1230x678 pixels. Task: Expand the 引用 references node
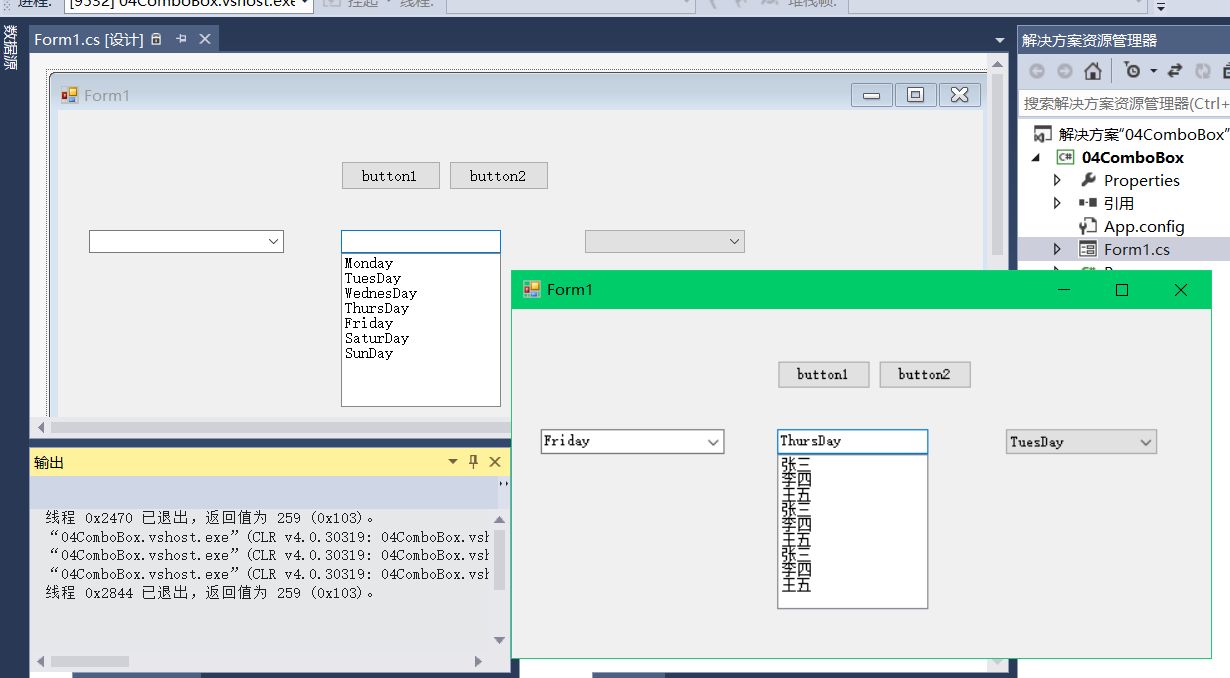(1057, 203)
